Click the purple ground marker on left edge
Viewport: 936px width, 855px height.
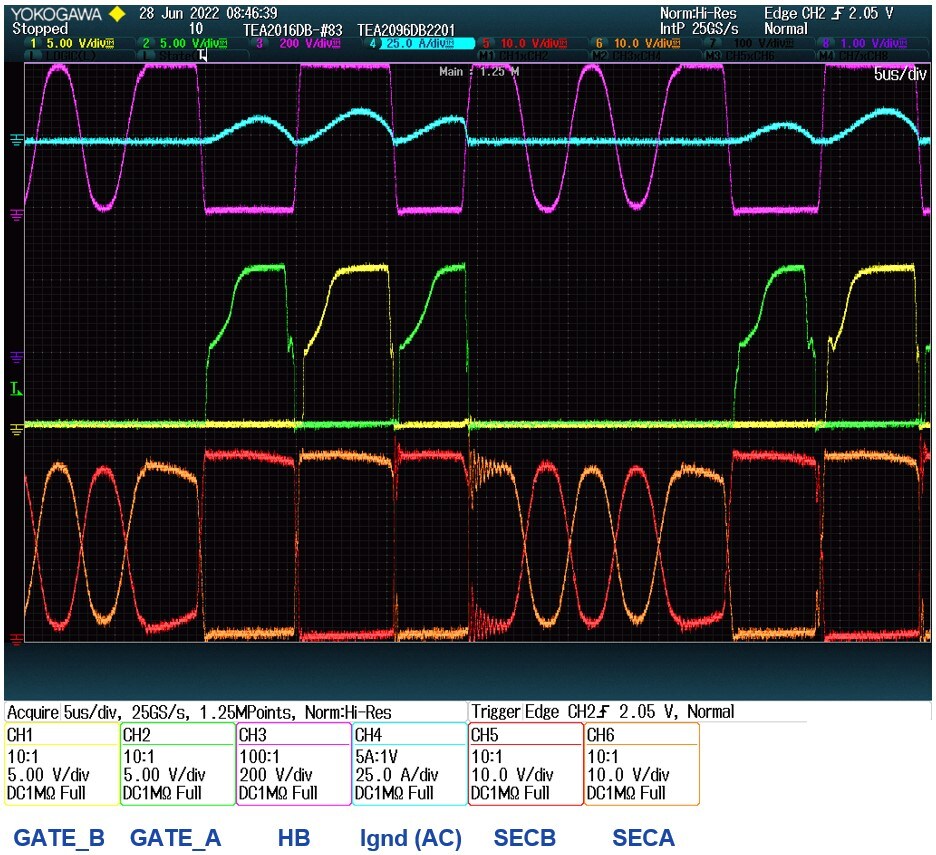tap(15, 355)
